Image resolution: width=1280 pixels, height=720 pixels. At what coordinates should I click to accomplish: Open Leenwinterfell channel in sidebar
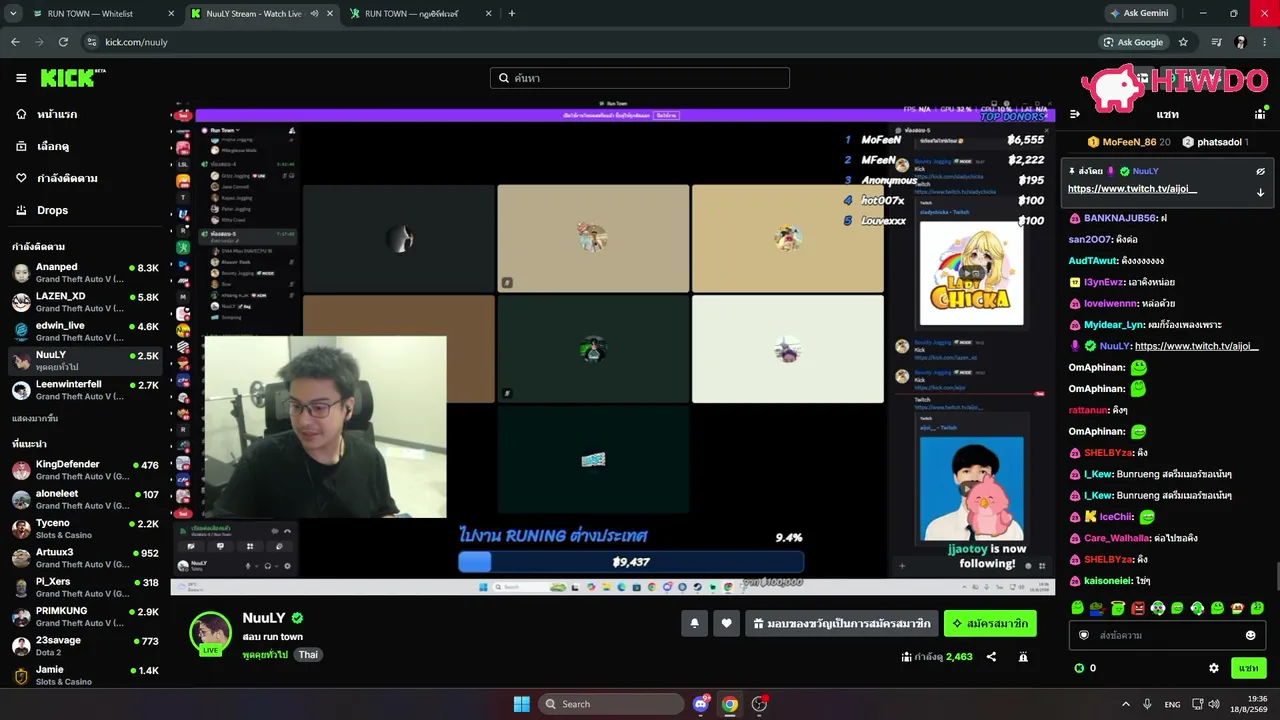(85, 389)
